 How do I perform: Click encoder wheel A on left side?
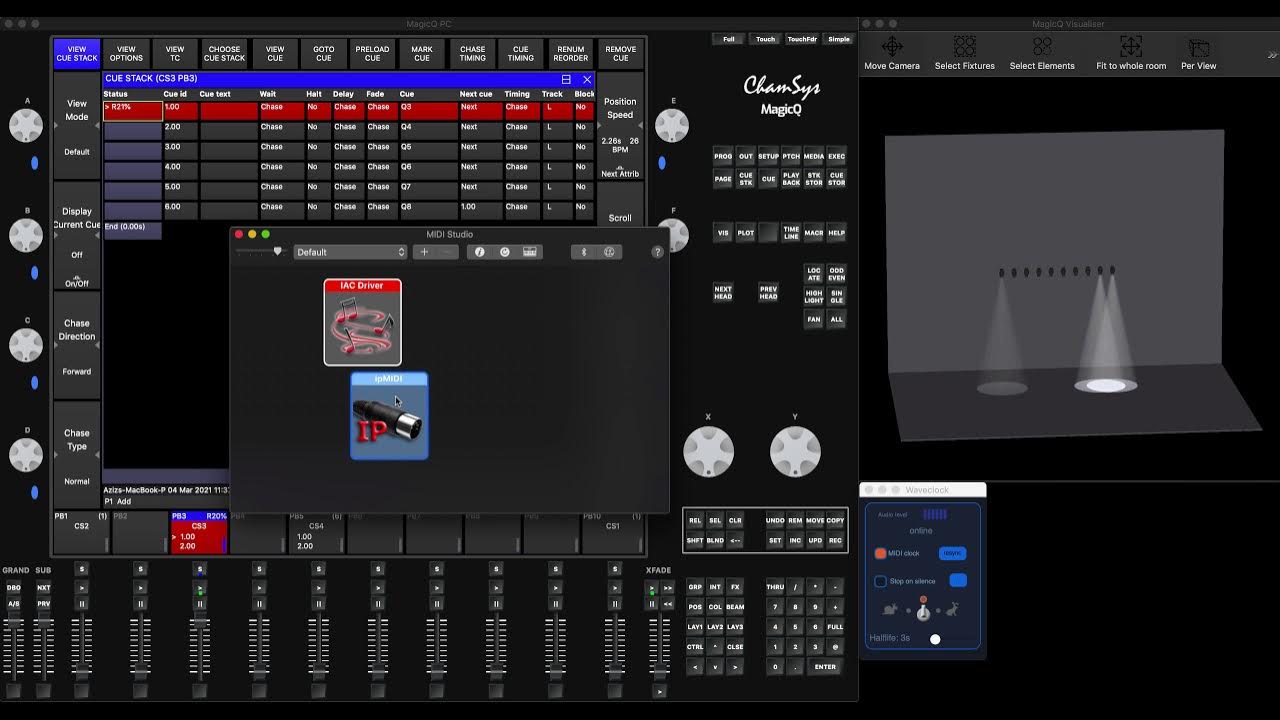pyautogui.click(x=26, y=125)
